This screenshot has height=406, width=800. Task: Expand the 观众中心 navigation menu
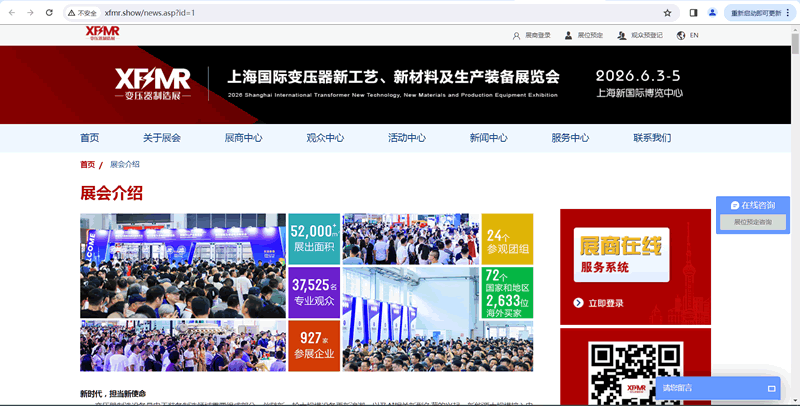[325, 138]
